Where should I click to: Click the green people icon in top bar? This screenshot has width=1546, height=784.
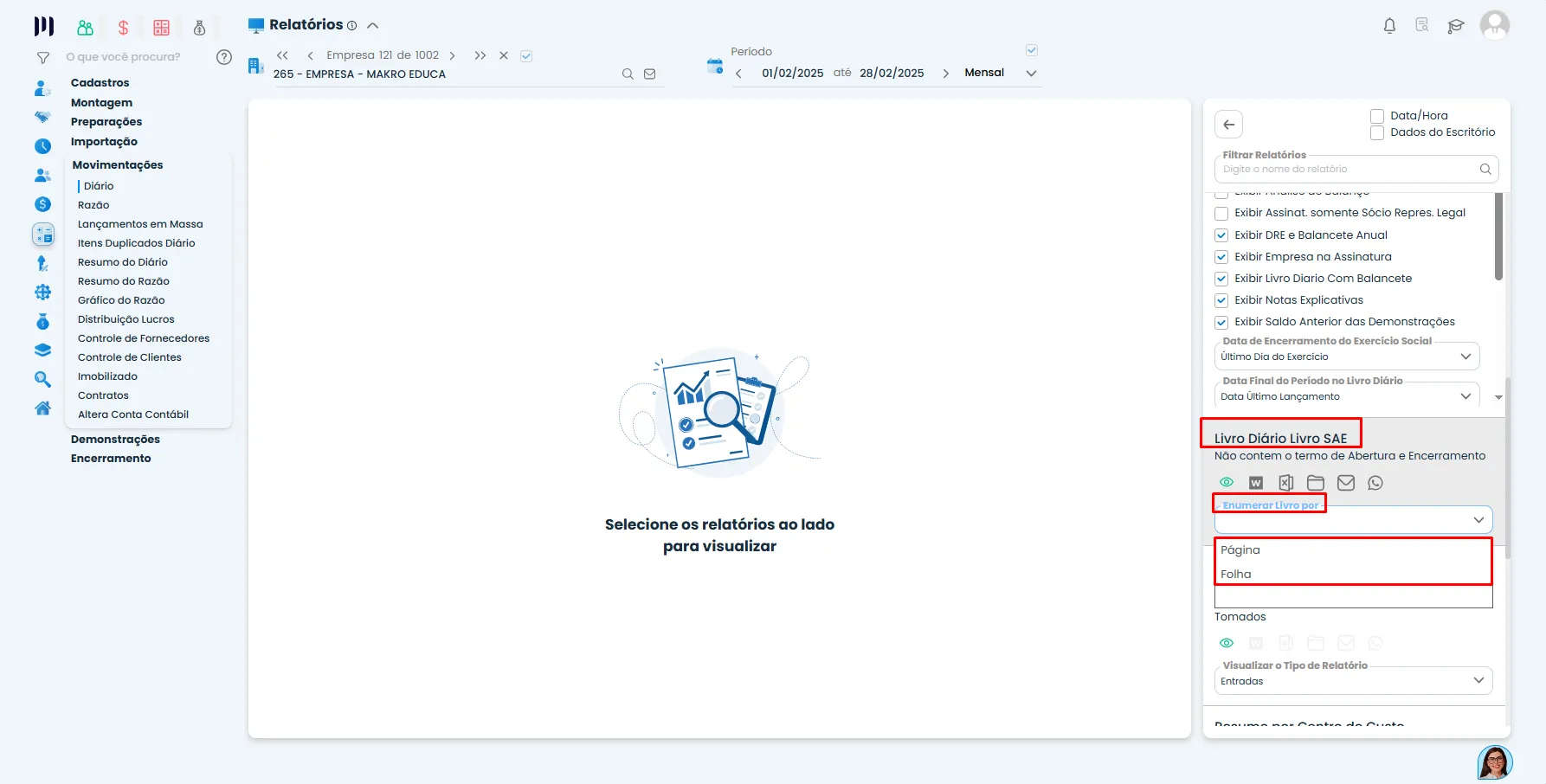pyautogui.click(x=85, y=28)
